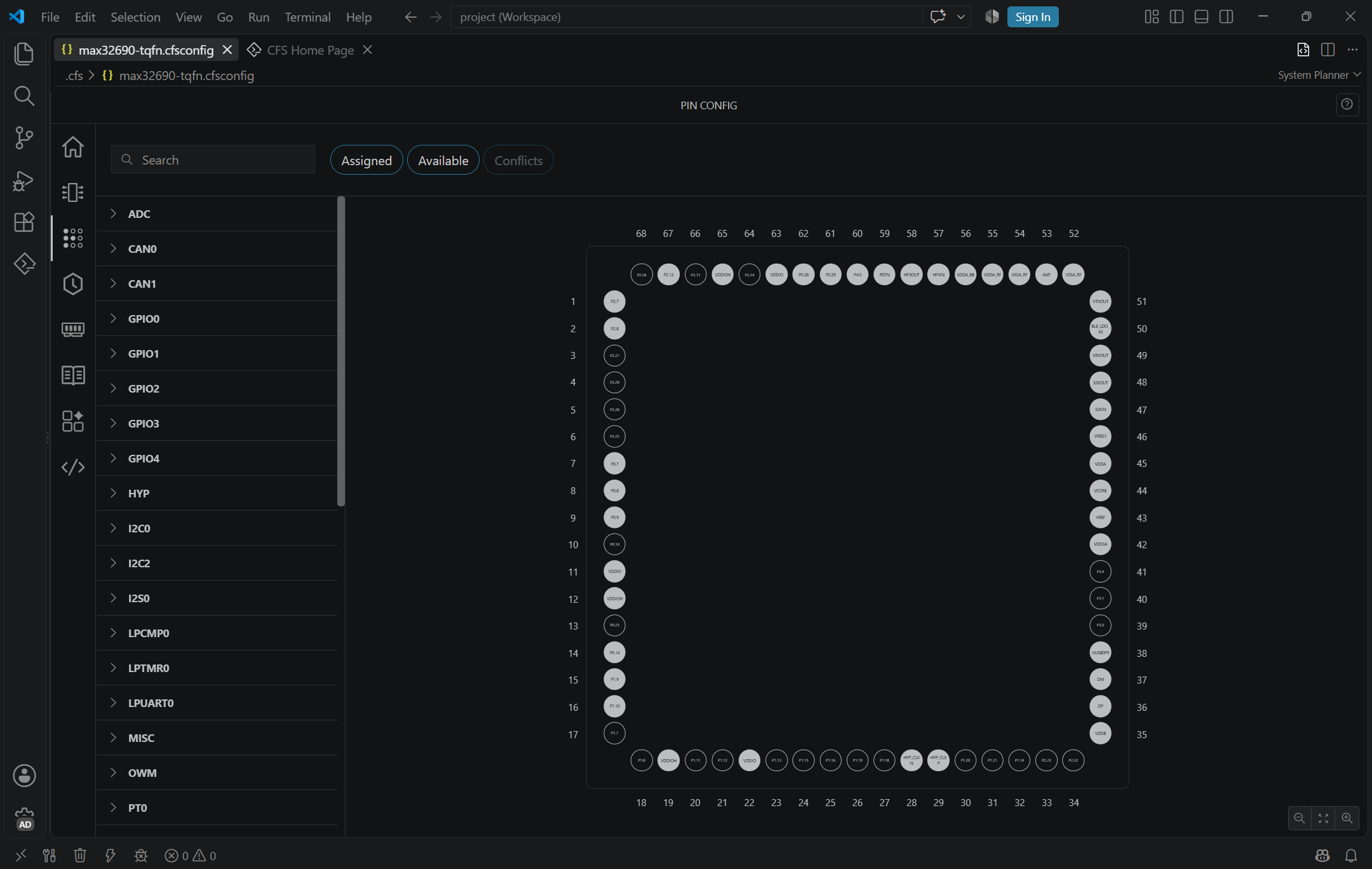Zoom in the pin diagram
Viewport: 1372px width, 869px height.
point(1347,818)
